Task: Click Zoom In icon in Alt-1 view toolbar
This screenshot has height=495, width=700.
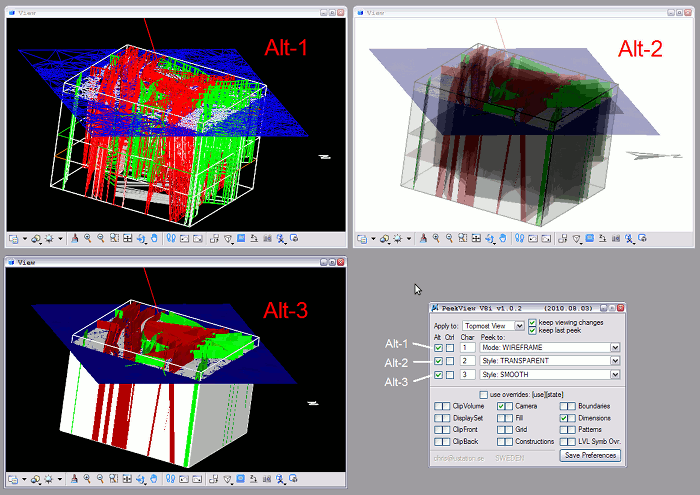Action: [x=89, y=239]
